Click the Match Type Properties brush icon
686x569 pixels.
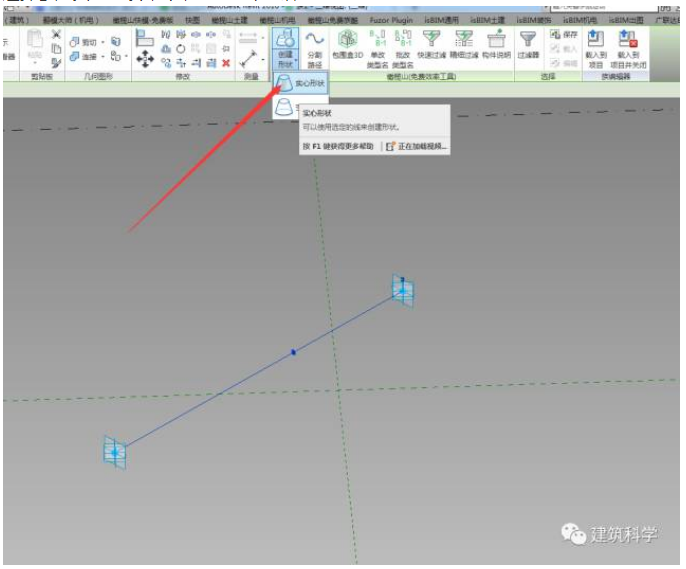(56, 63)
